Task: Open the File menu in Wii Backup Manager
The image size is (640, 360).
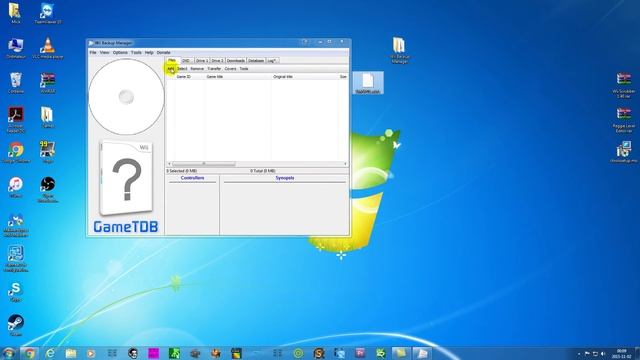Action: point(93,53)
